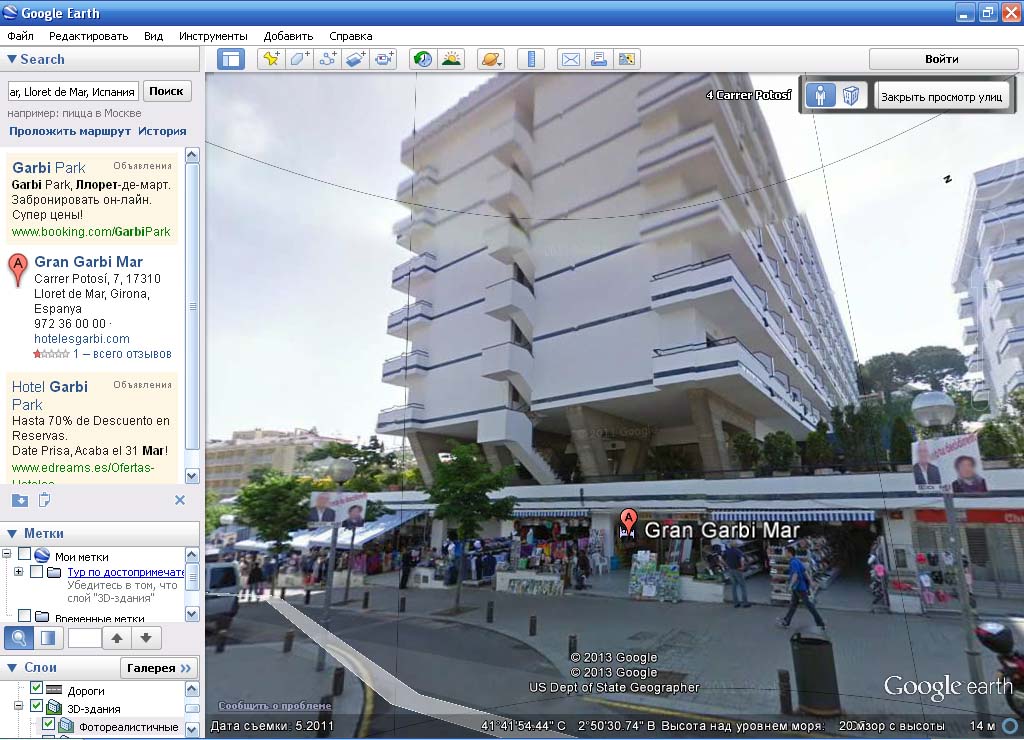Open the Файл menu
Screen dimensions: 1024x740
20,36
